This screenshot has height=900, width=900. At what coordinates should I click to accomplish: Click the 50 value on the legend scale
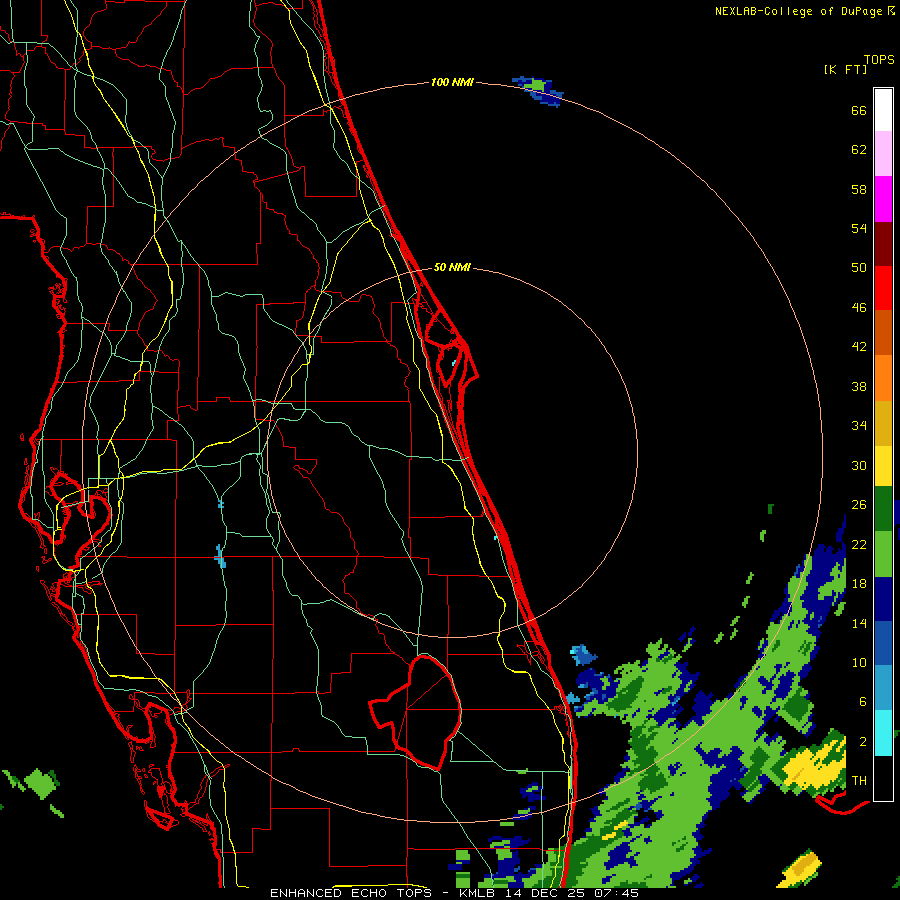[x=859, y=267]
